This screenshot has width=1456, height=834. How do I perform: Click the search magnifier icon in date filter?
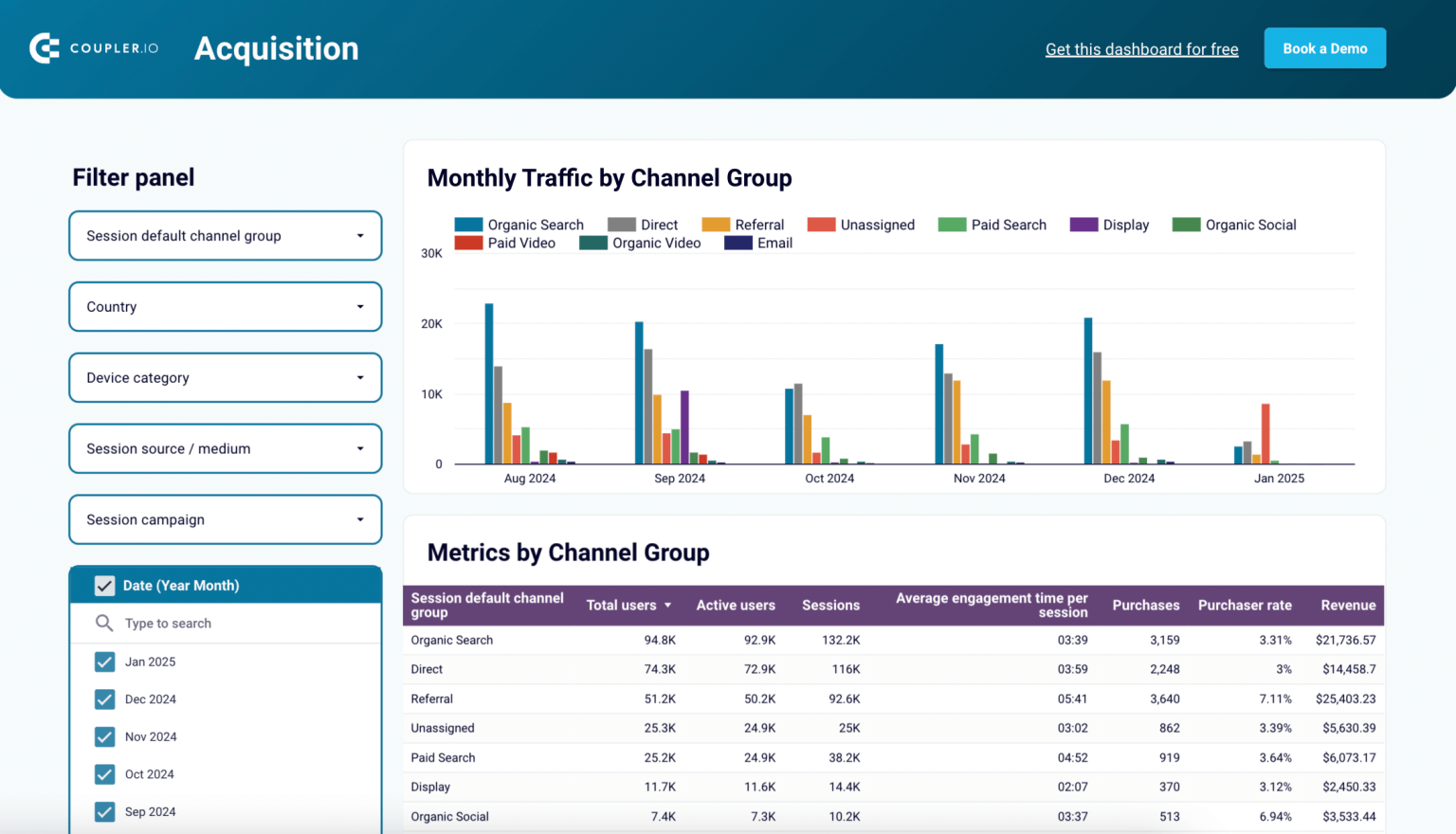tap(104, 623)
